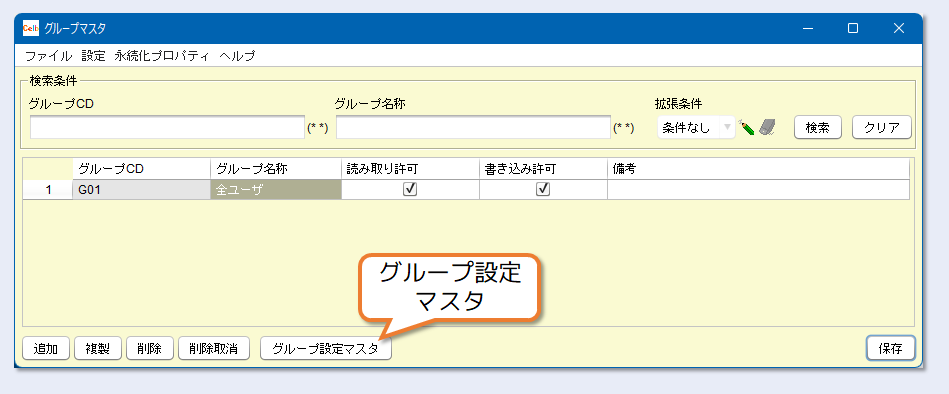This screenshot has height=394, width=949.
Task: Open グループ設定マスタ button
Action: pos(326,349)
